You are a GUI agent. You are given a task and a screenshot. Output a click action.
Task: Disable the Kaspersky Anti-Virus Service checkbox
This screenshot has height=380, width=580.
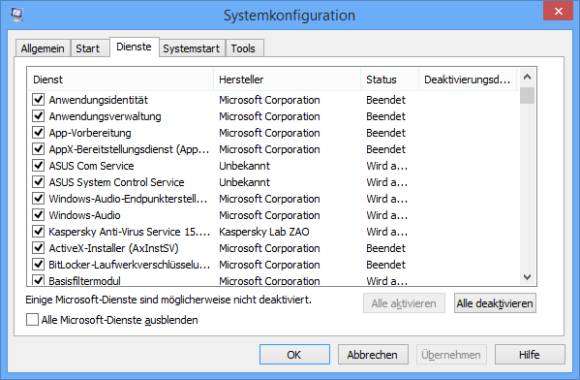[x=38, y=231]
